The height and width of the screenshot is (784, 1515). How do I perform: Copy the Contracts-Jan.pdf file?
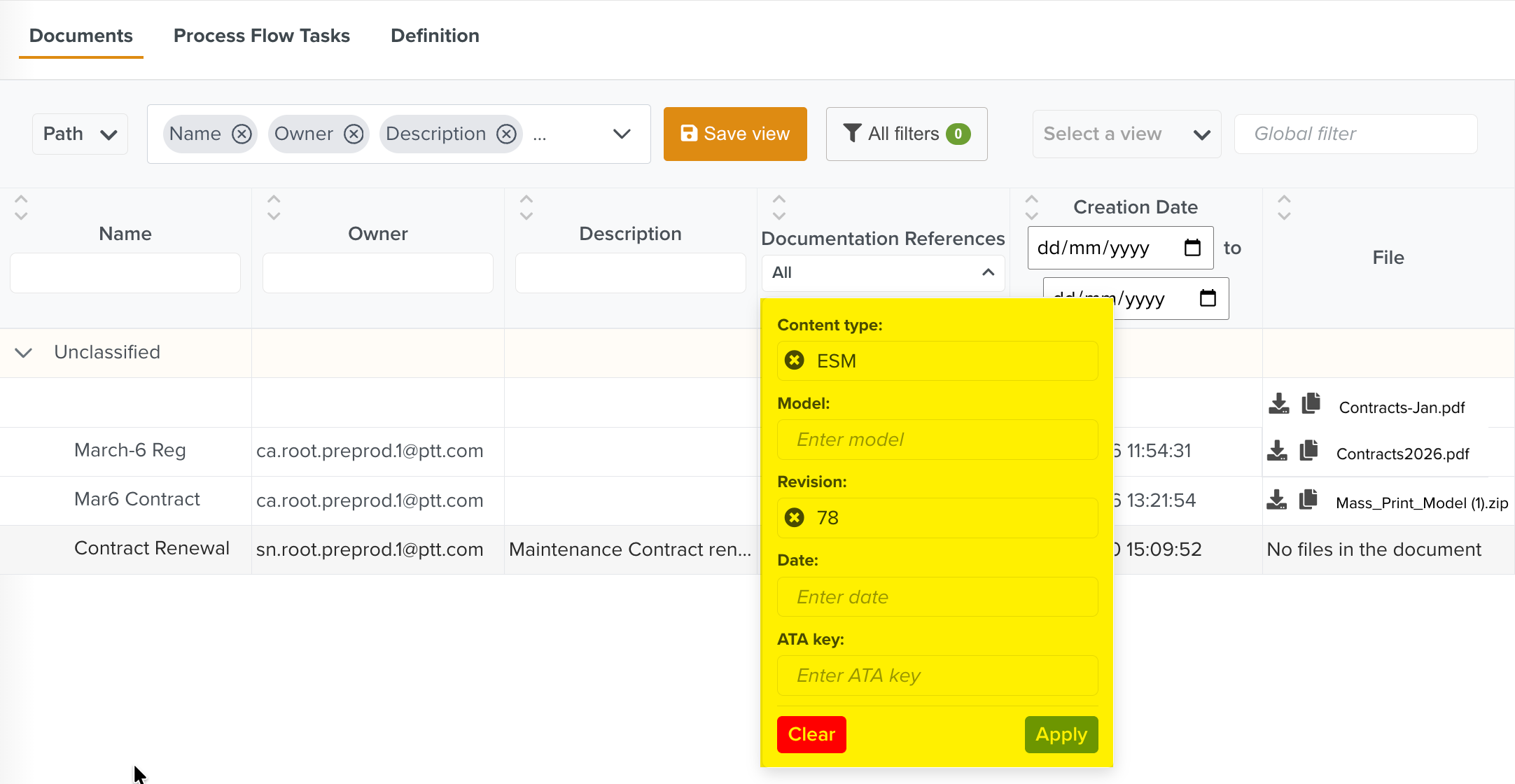coord(1311,404)
